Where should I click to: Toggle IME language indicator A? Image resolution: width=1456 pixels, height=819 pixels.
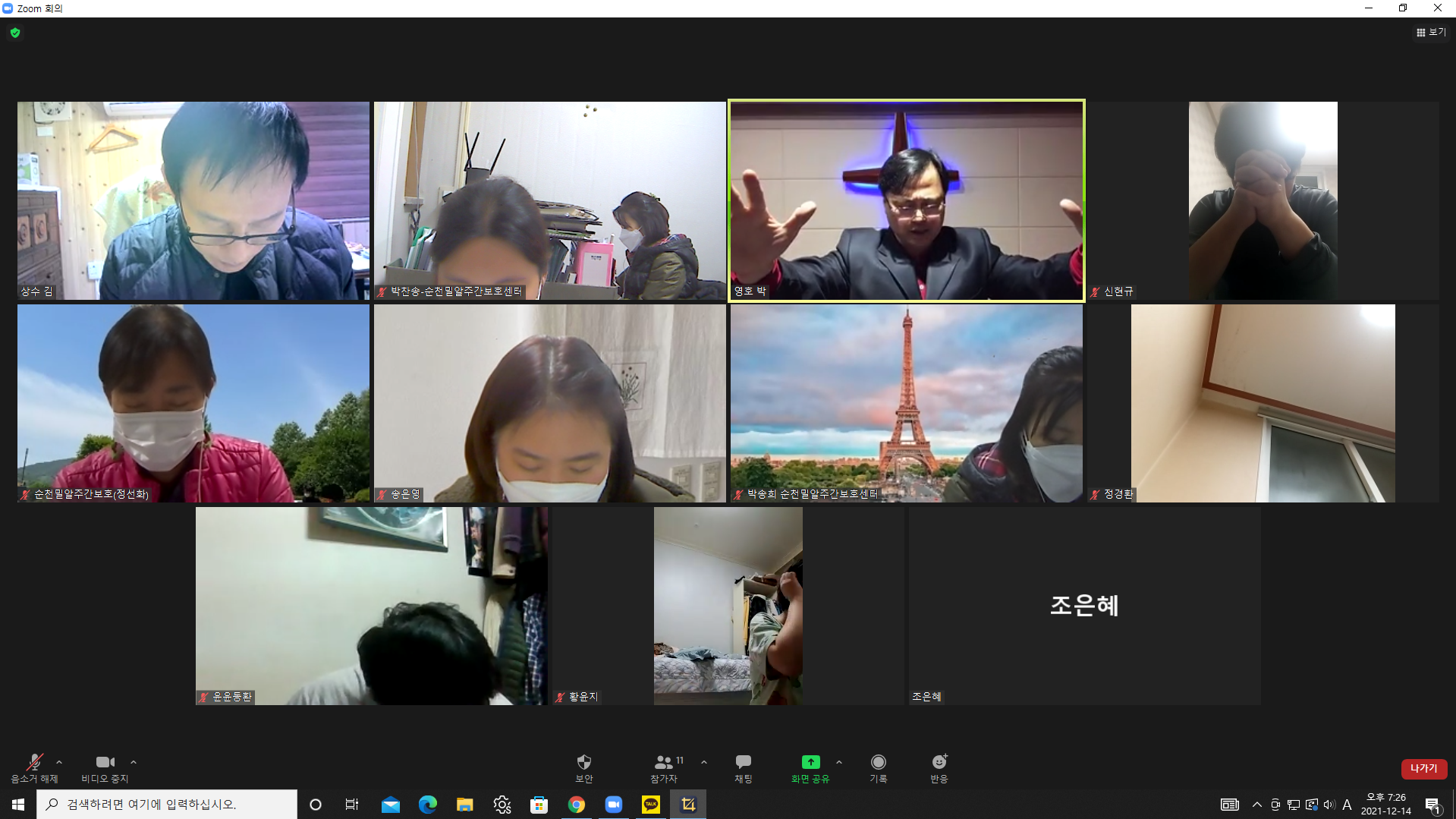pyautogui.click(x=1348, y=805)
